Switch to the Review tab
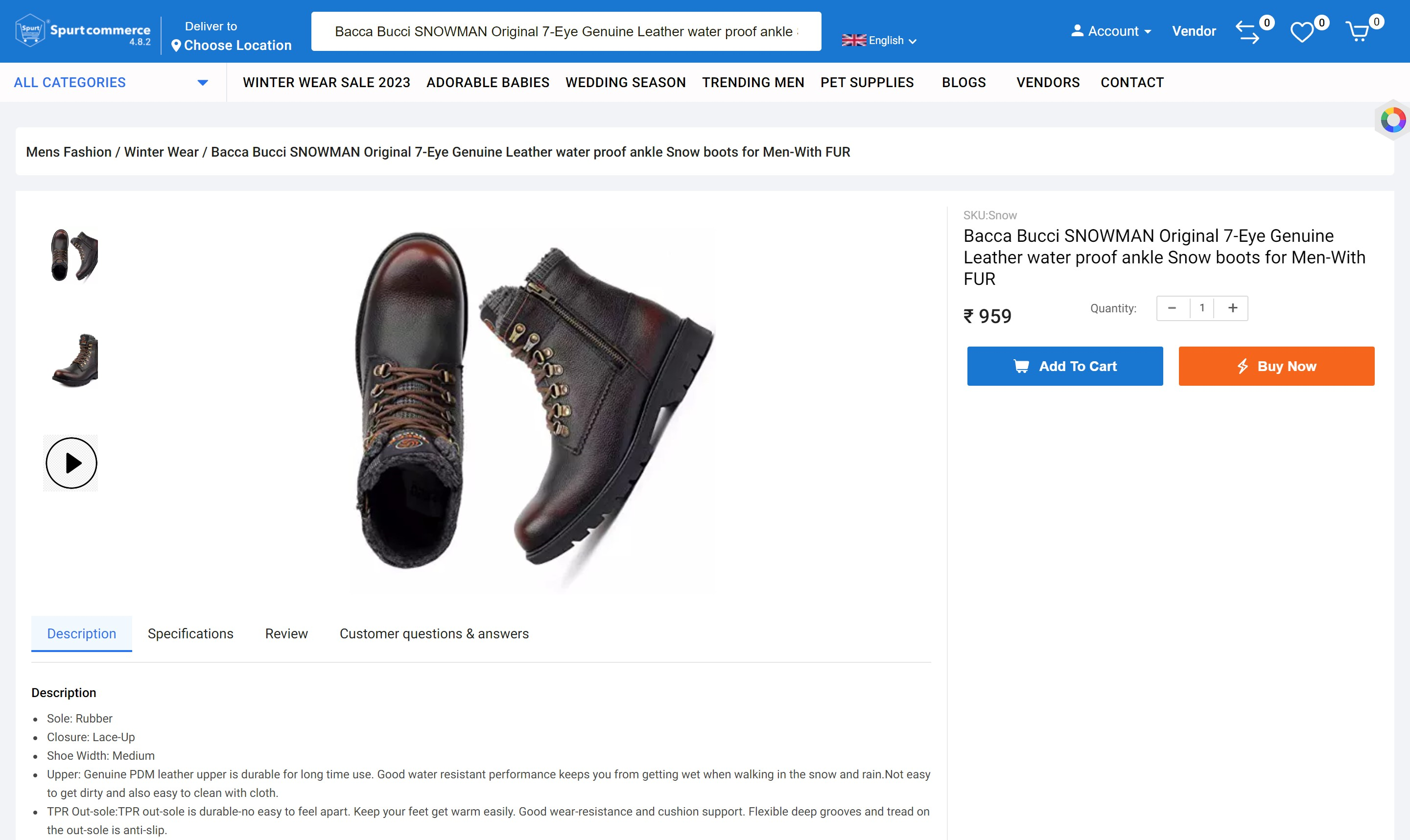This screenshot has height=840, width=1410. [286, 633]
